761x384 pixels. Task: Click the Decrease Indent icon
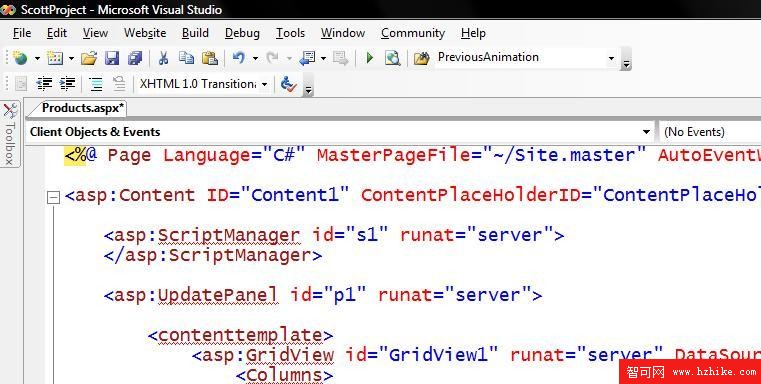(x=44, y=84)
